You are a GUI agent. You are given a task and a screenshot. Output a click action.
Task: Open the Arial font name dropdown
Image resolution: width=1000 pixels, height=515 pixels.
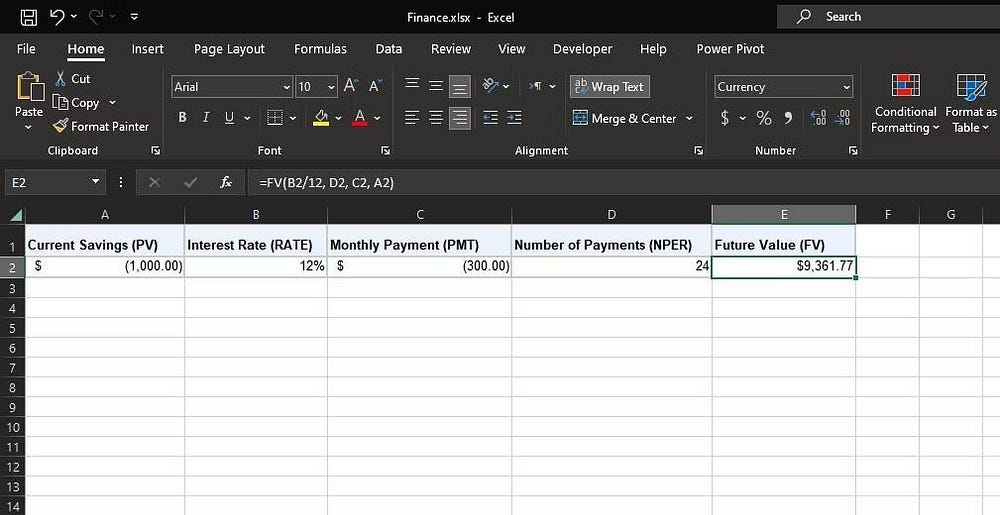click(287, 88)
